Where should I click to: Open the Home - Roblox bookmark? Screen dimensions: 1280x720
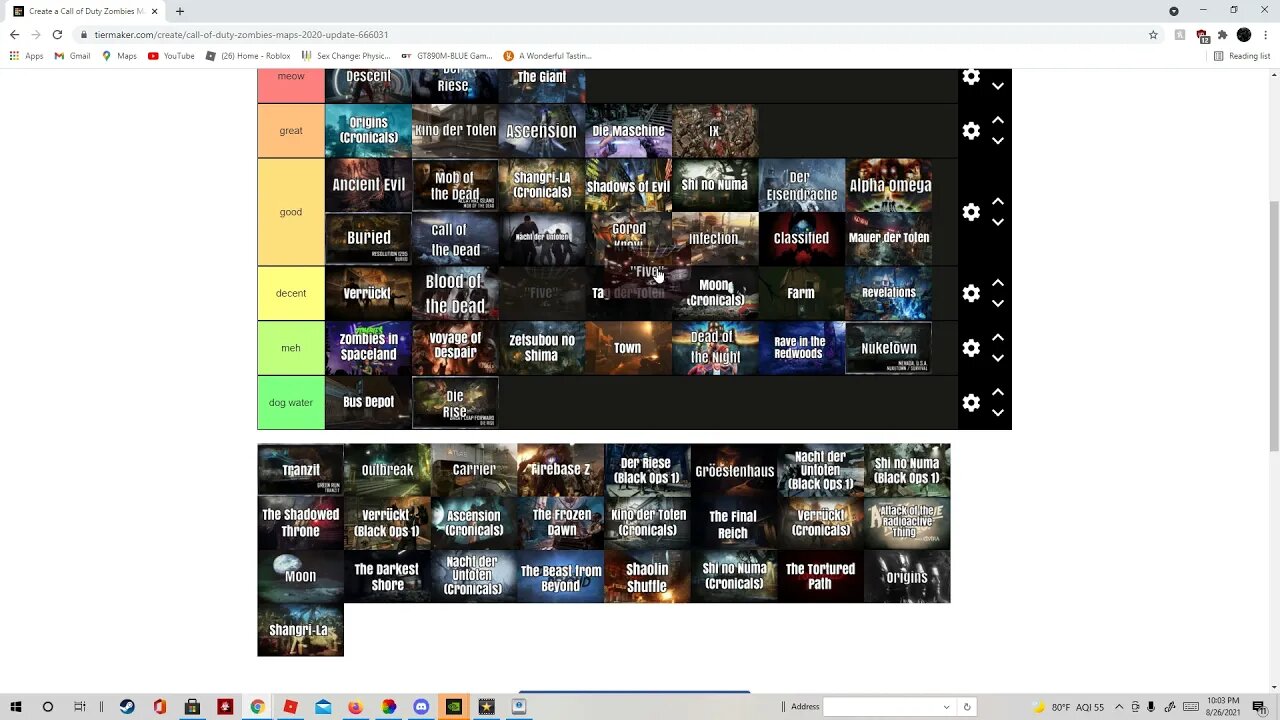pyautogui.click(x=247, y=56)
